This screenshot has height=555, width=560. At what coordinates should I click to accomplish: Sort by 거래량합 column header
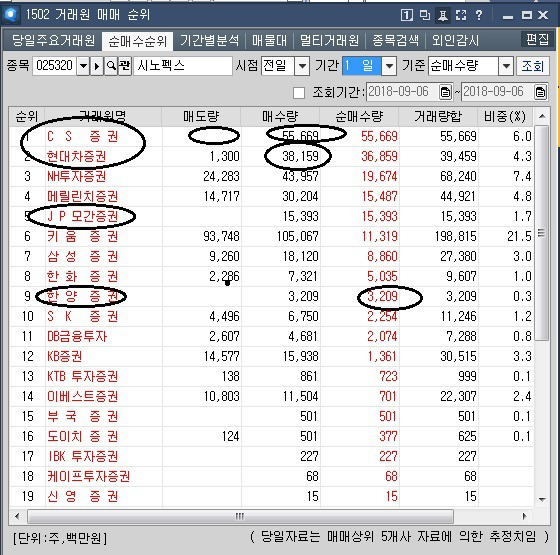pos(438,116)
